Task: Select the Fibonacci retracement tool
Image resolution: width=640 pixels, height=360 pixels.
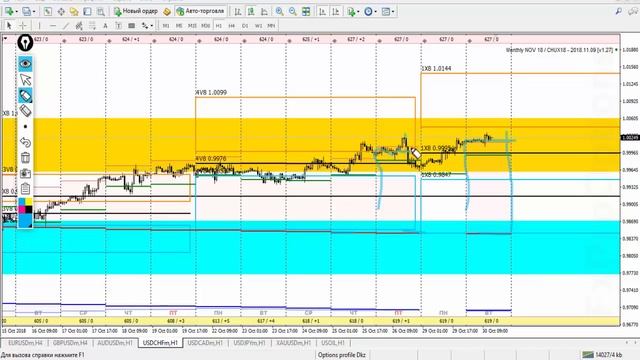Action: [x=92, y=26]
